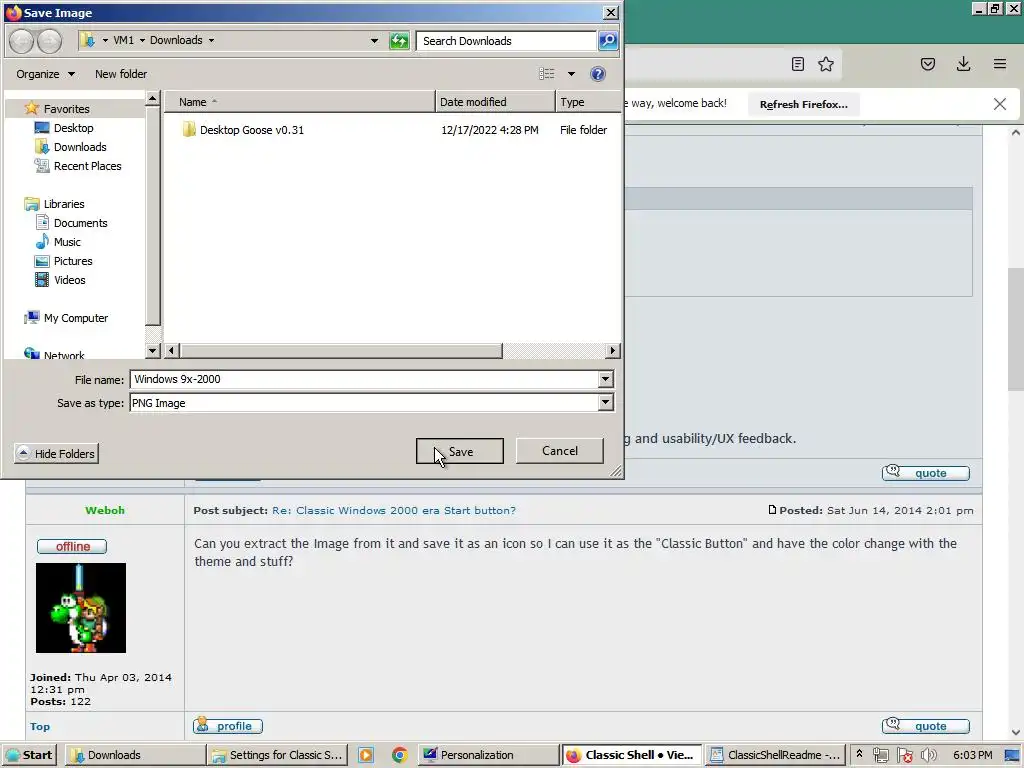The height and width of the screenshot is (768, 1024).
Task: Click the Weboh avatar image
Action: (81, 608)
